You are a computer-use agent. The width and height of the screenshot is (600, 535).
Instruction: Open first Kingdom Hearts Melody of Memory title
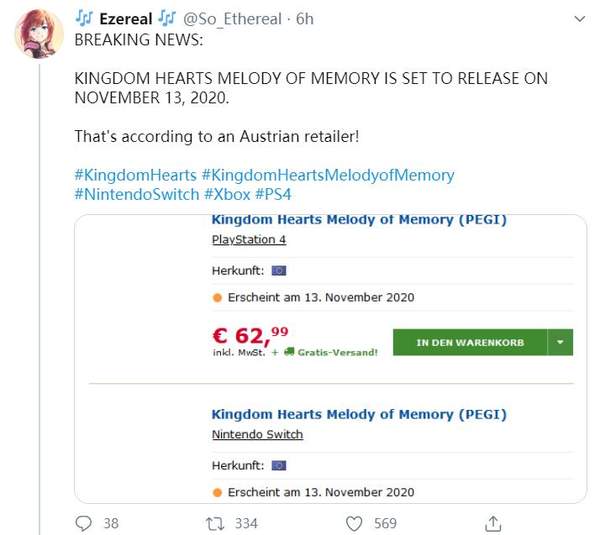pyautogui.click(x=359, y=219)
